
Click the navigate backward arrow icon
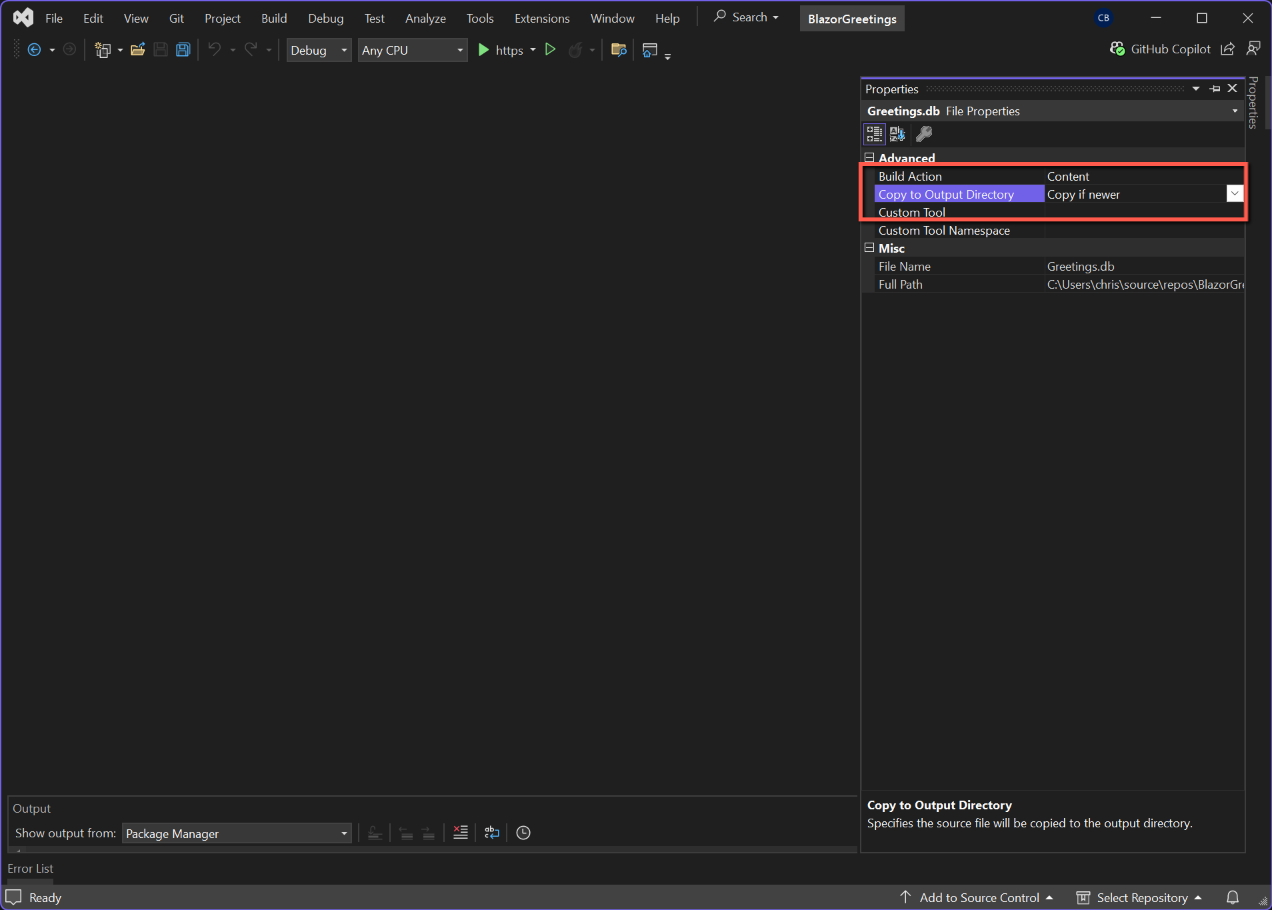pos(34,50)
